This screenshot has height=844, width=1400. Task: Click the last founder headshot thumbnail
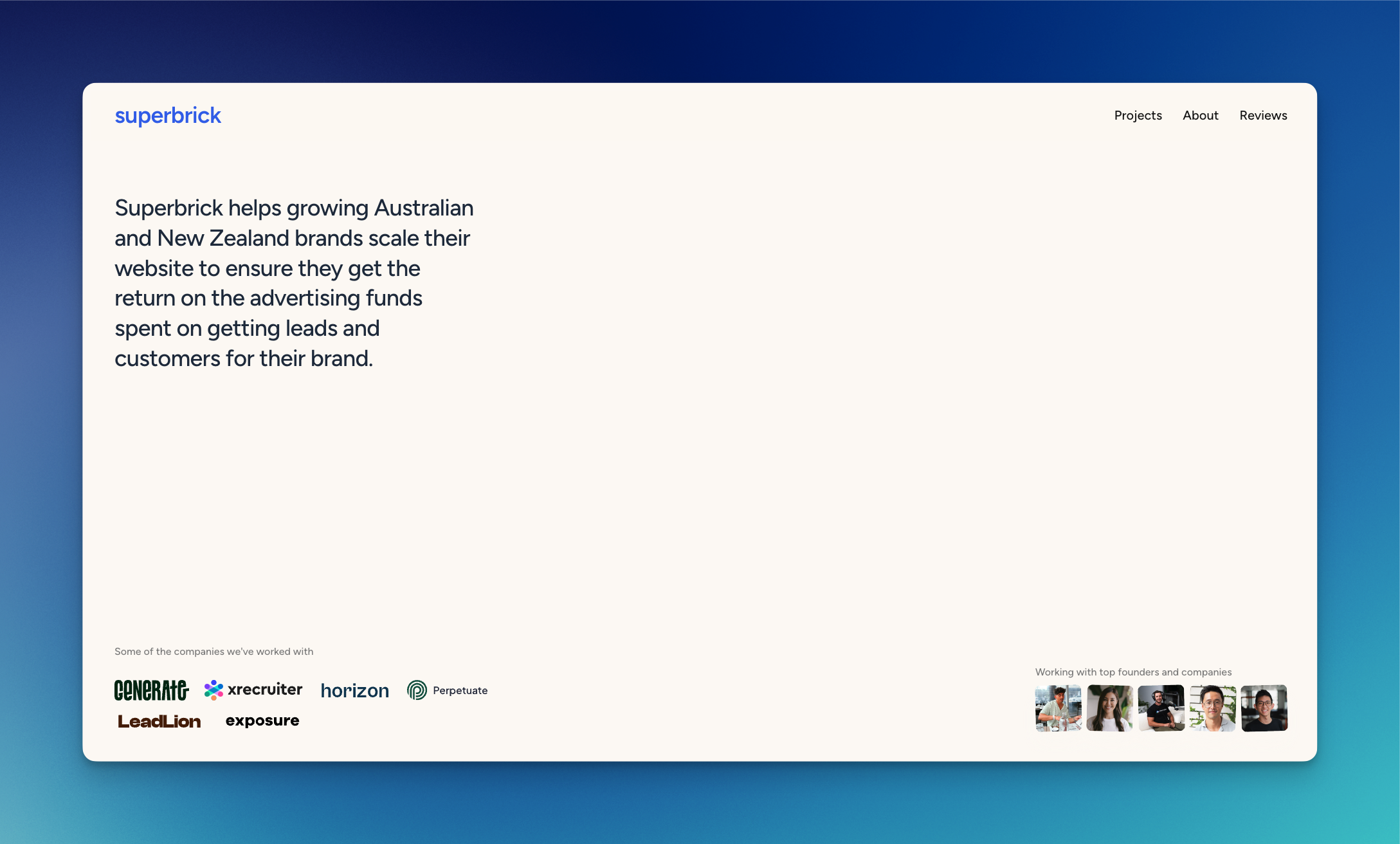1263,708
